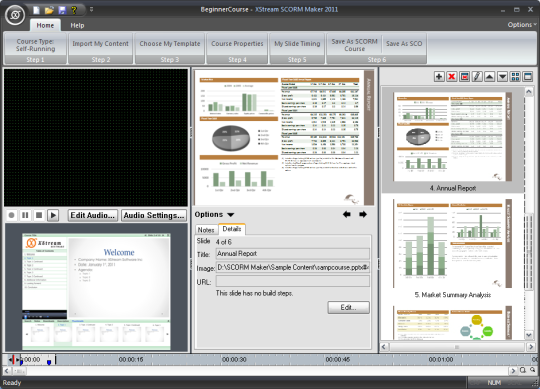Screen dimensions: 540x389
Task: Click Import My Content
Action: click(100, 44)
